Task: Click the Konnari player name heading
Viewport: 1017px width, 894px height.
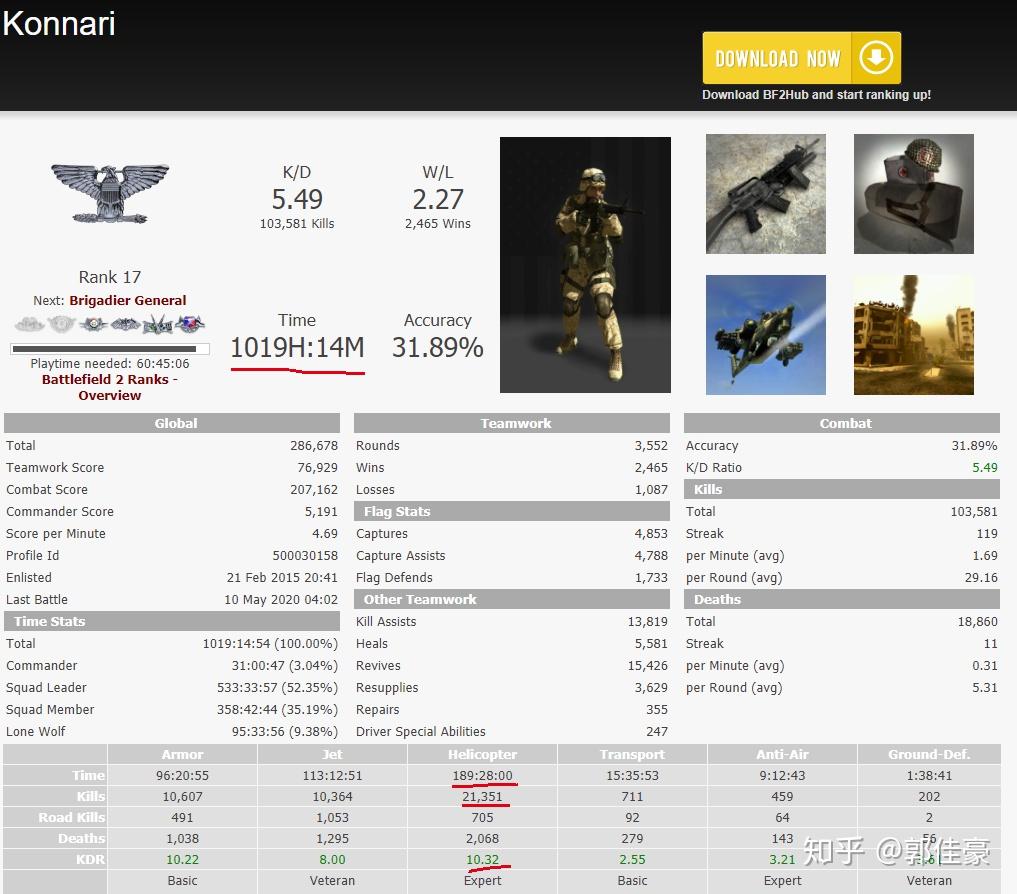Action: click(59, 23)
